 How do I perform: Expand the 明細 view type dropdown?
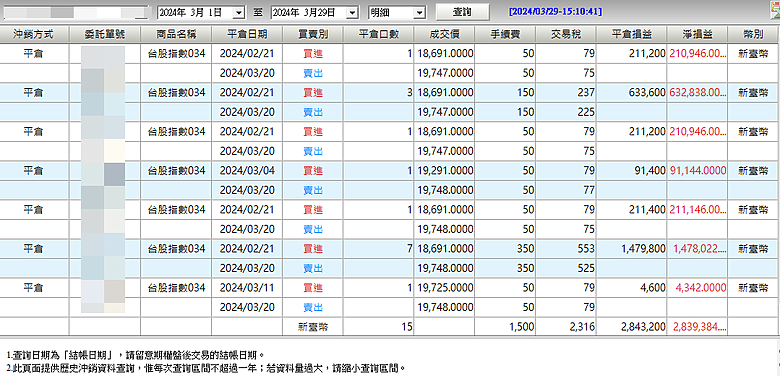420,12
